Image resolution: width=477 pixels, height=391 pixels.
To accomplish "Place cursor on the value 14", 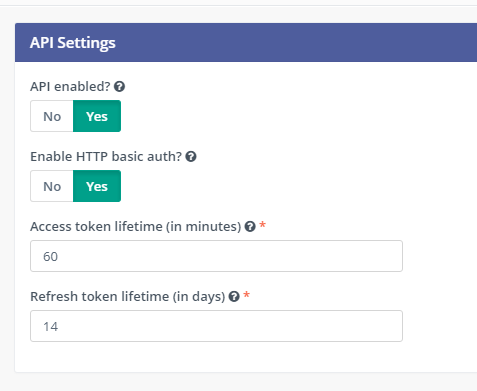I will pyautogui.click(x=50, y=326).
